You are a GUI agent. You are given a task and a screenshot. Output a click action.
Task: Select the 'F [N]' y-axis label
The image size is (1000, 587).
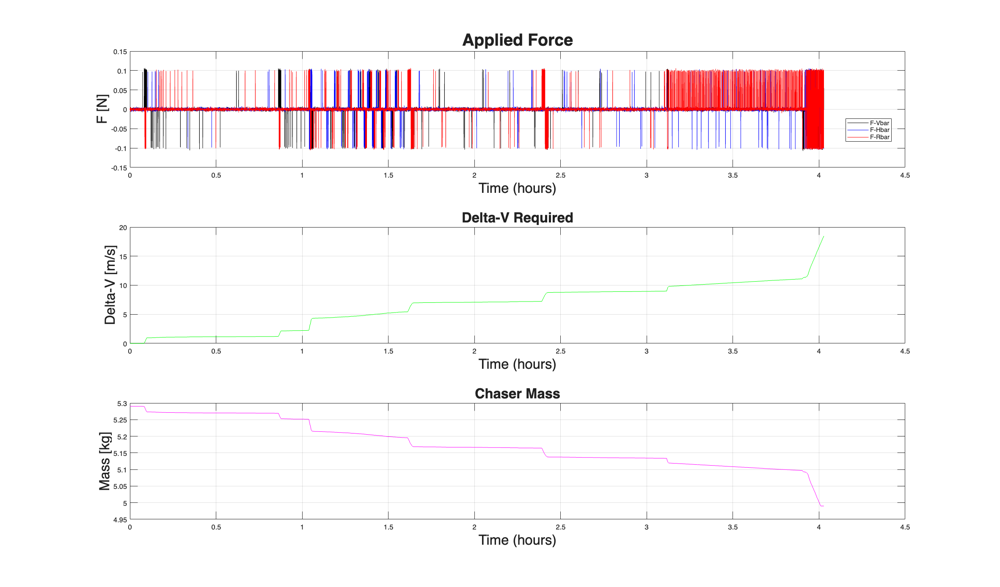click(x=103, y=110)
